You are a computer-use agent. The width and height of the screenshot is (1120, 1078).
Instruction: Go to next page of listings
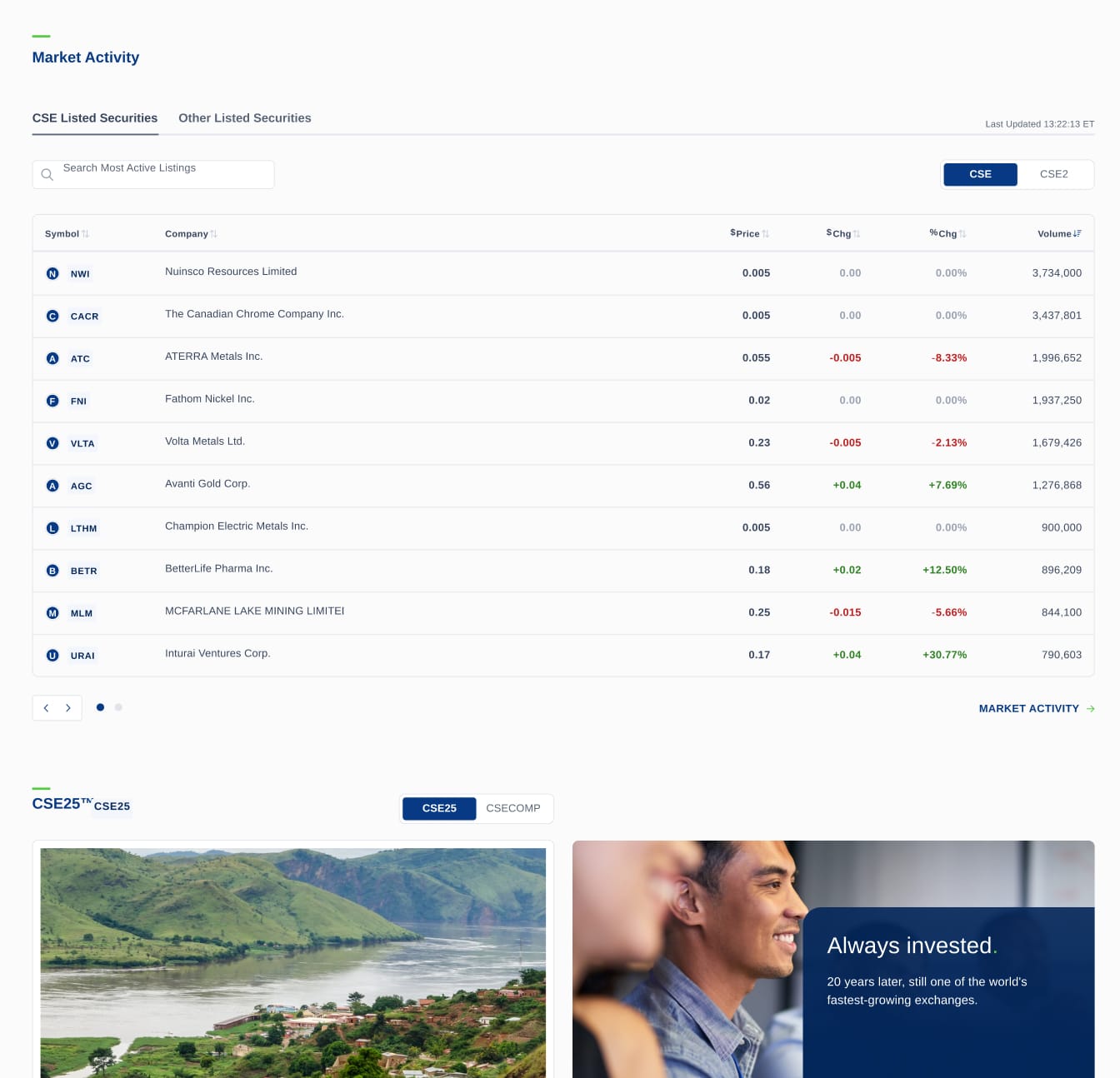coord(68,708)
